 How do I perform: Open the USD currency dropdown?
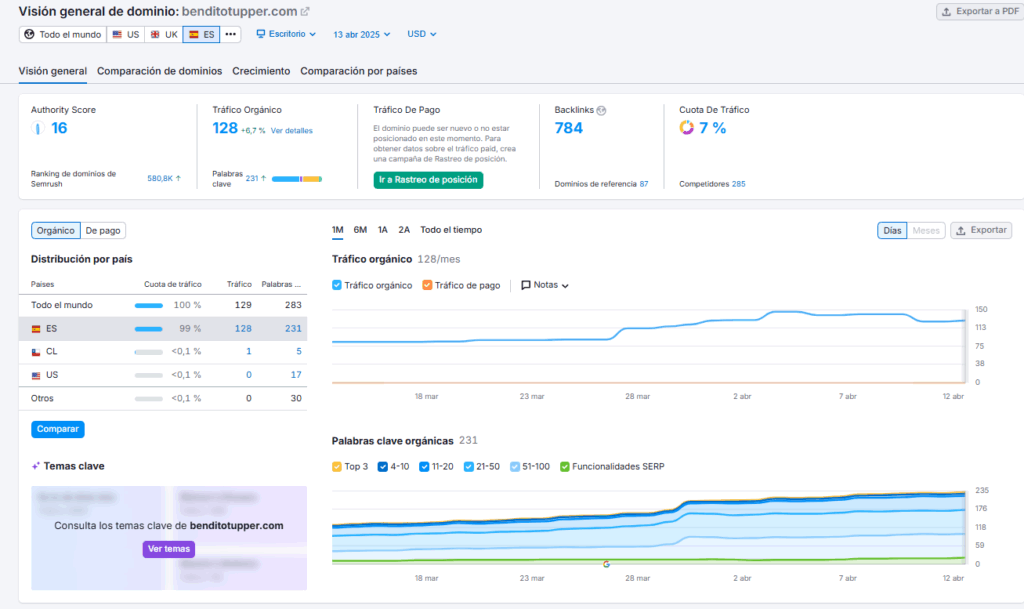(422, 34)
